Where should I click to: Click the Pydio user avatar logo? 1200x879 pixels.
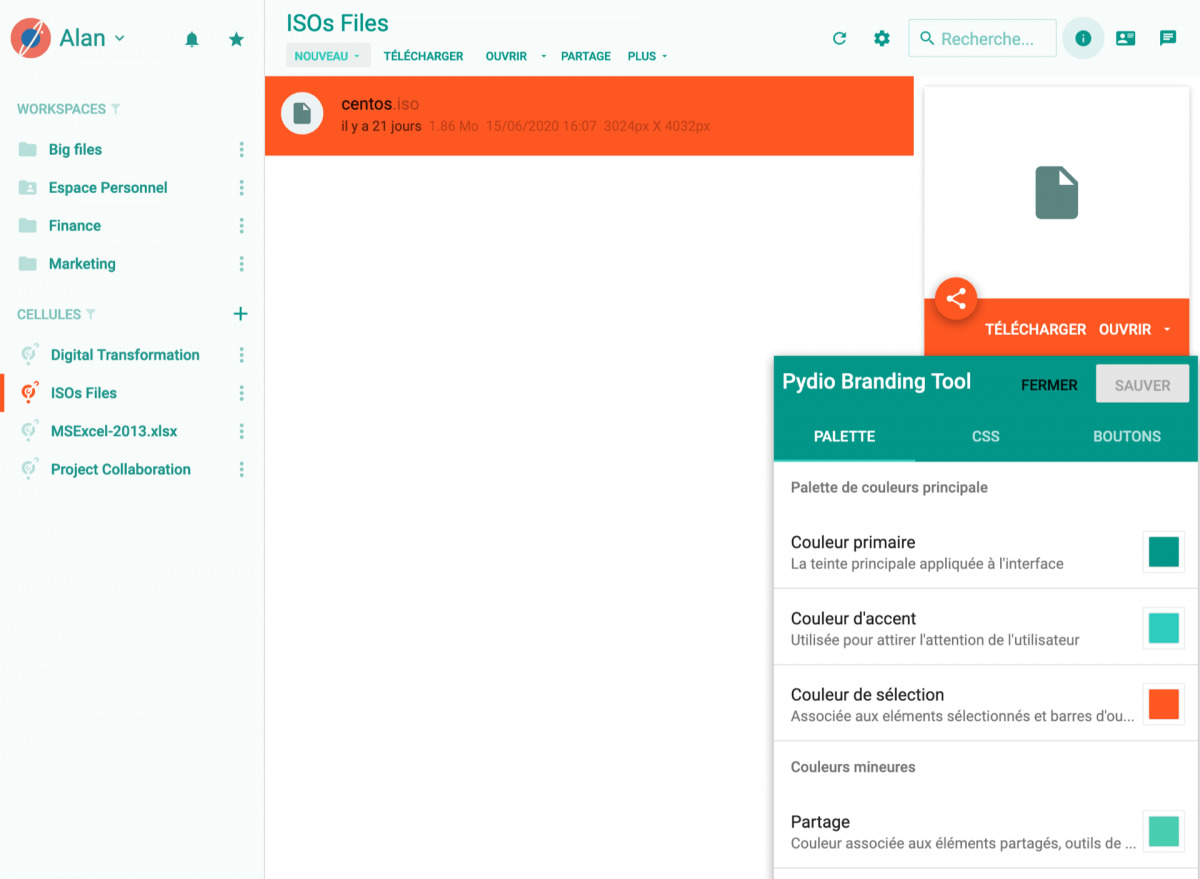coord(31,38)
